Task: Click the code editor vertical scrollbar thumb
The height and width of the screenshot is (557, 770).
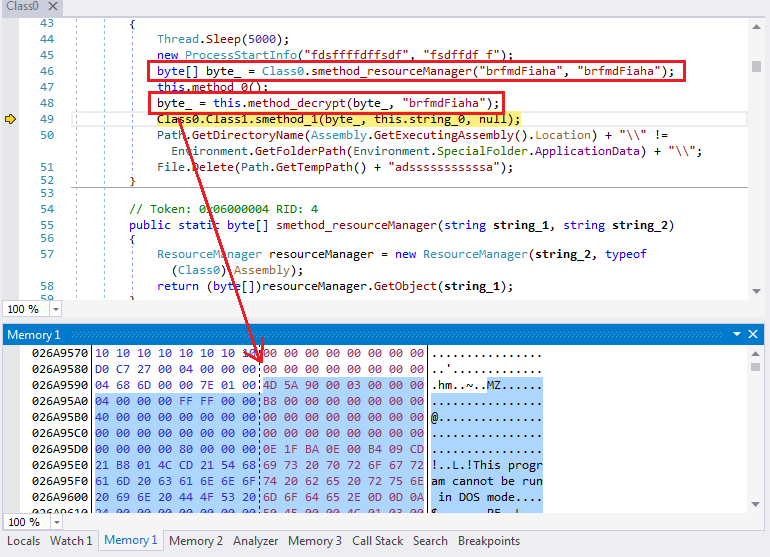Action: 757,67
